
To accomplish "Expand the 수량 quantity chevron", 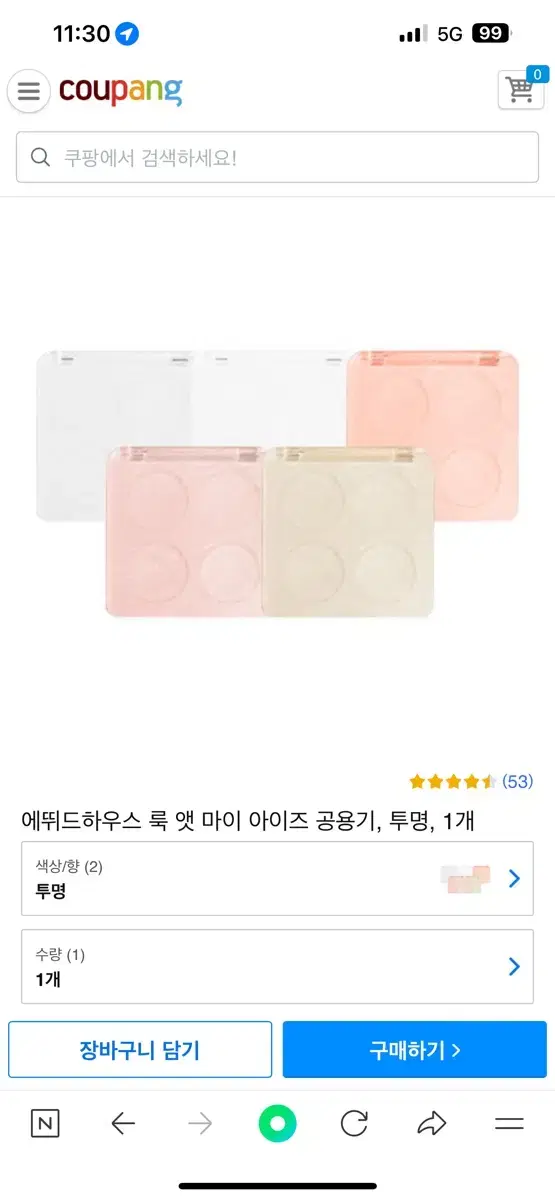I will tap(514, 966).
